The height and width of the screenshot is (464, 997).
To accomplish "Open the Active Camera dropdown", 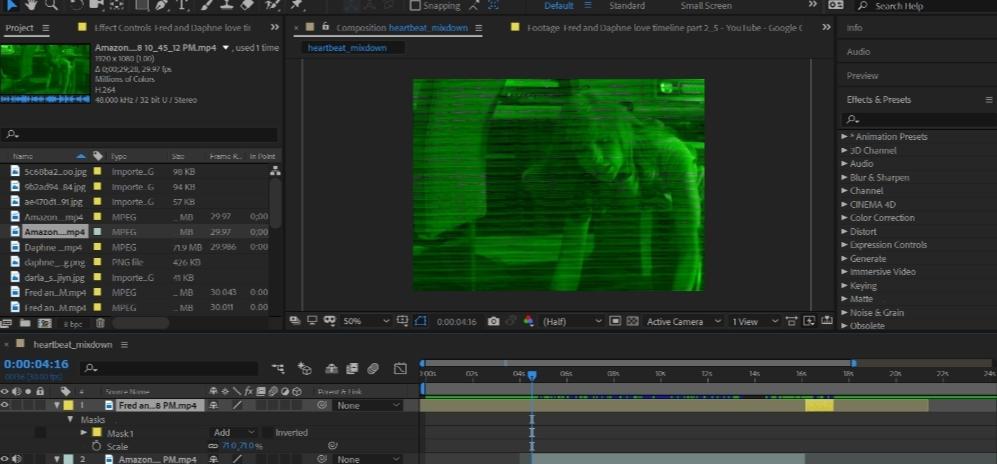I will pyautogui.click(x=684, y=321).
